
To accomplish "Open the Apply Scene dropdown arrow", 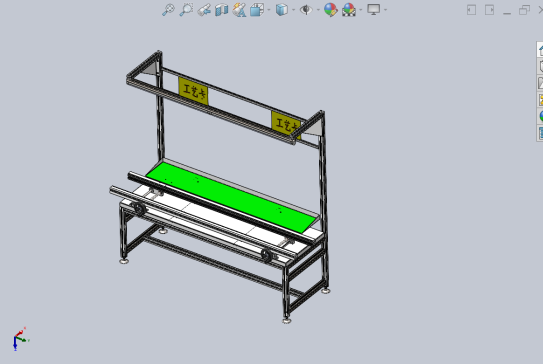I will tap(360, 10).
